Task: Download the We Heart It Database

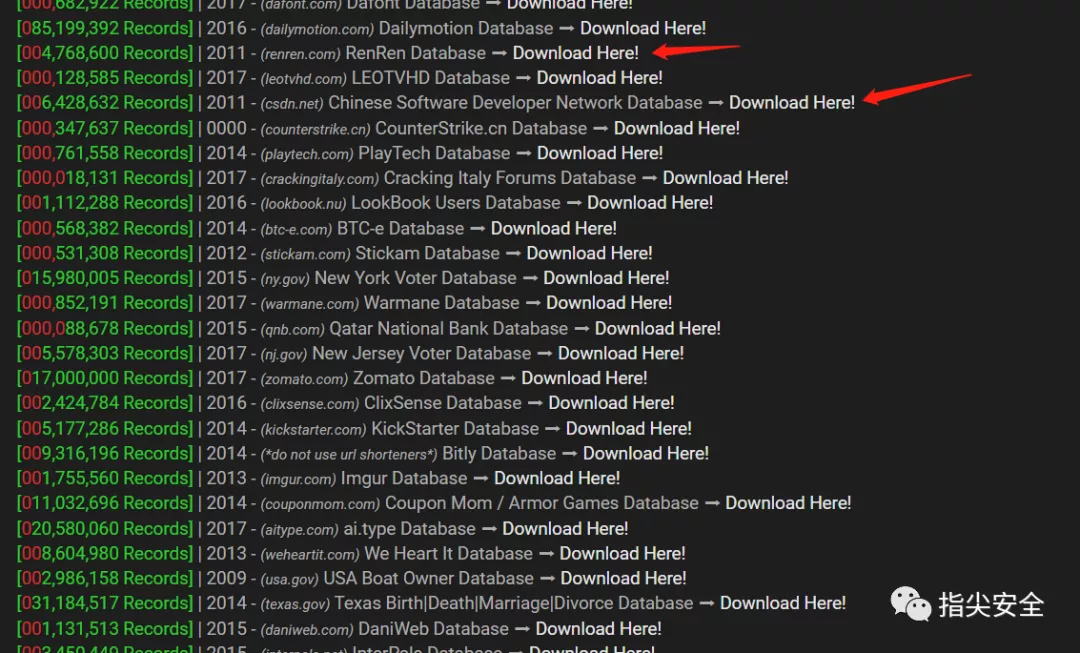Action: point(623,553)
